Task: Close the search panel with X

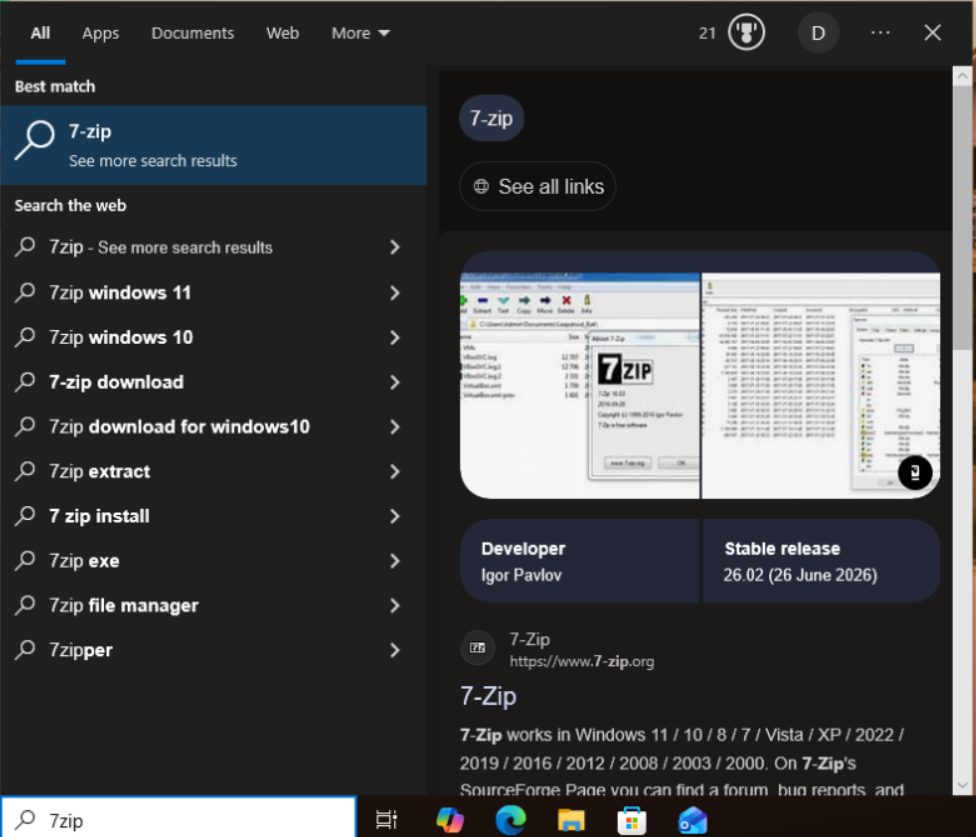Action: tap(932, 32)
